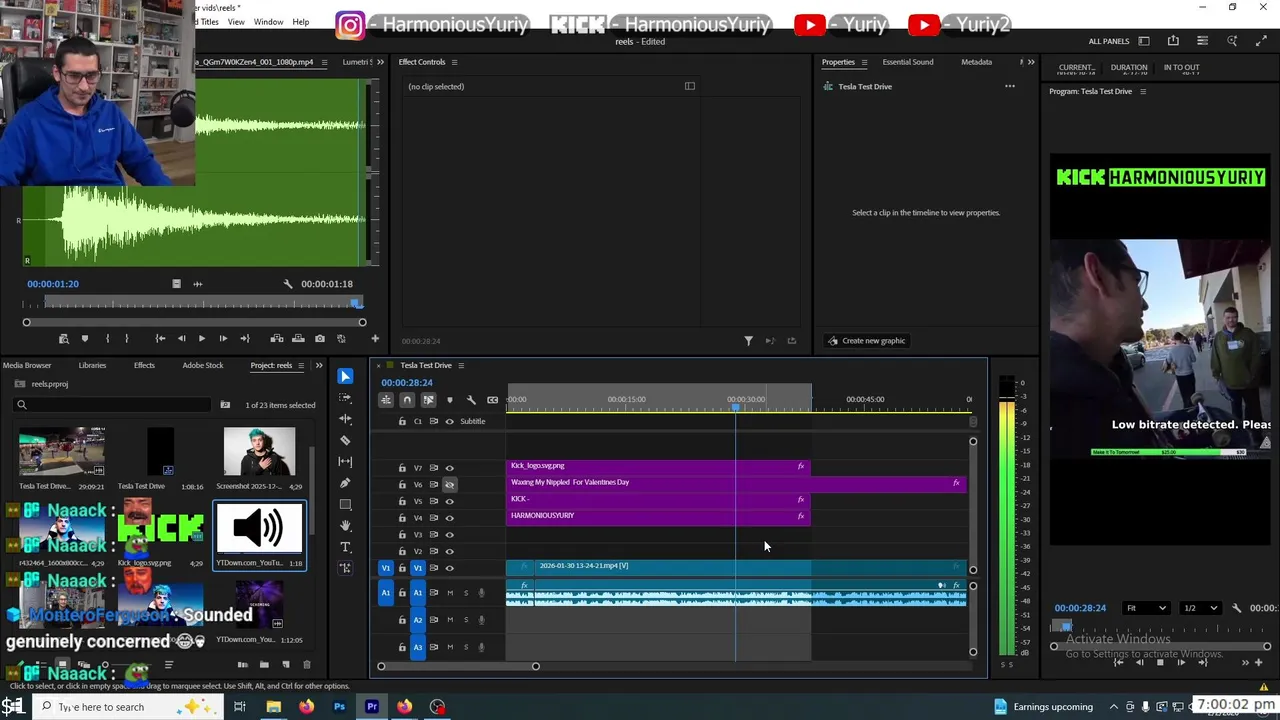The image size is (1280, 720).
Task: Select the Razor tool
Action: (345, 440)
